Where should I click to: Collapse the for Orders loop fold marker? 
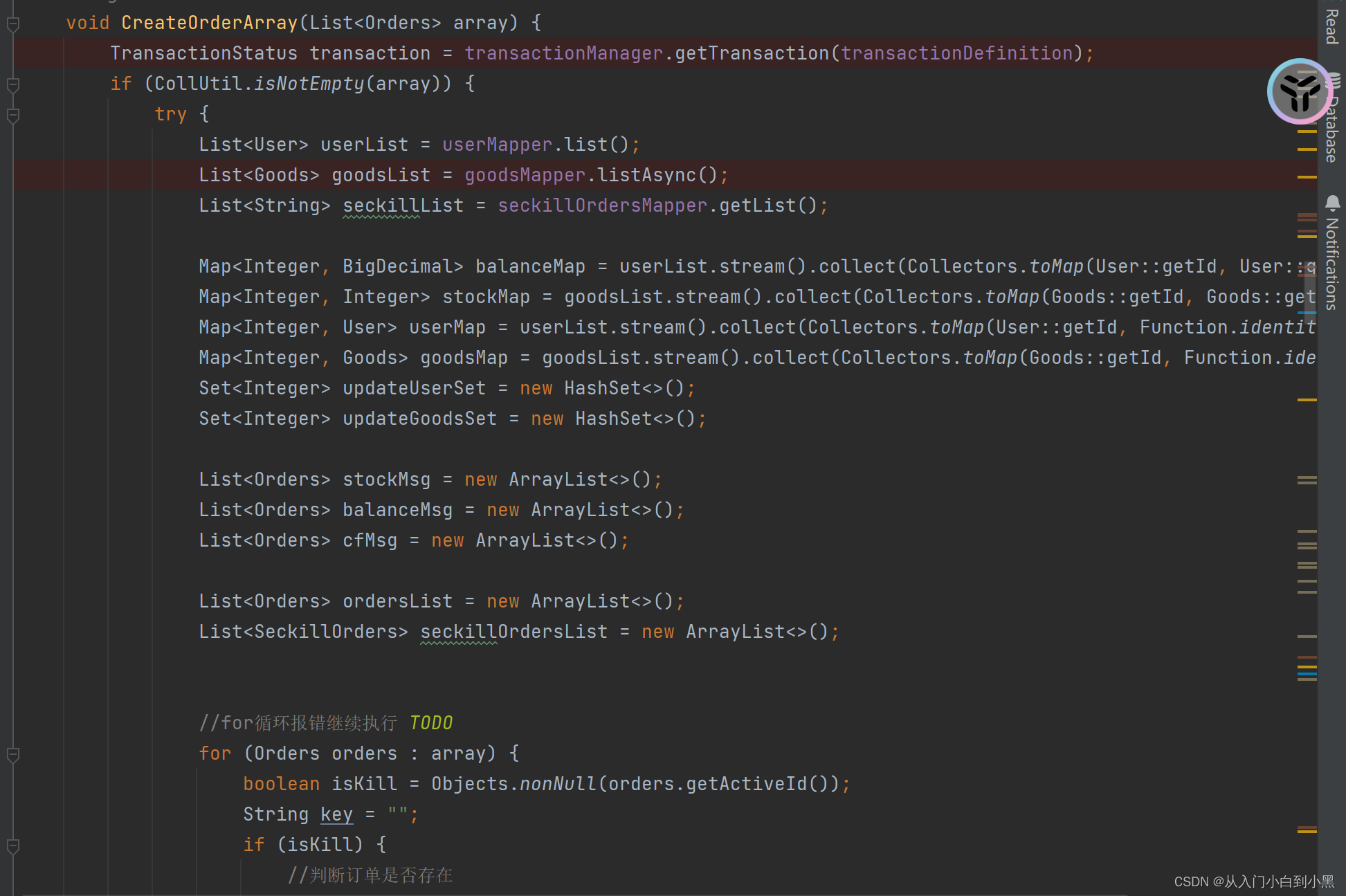point(12,755)
